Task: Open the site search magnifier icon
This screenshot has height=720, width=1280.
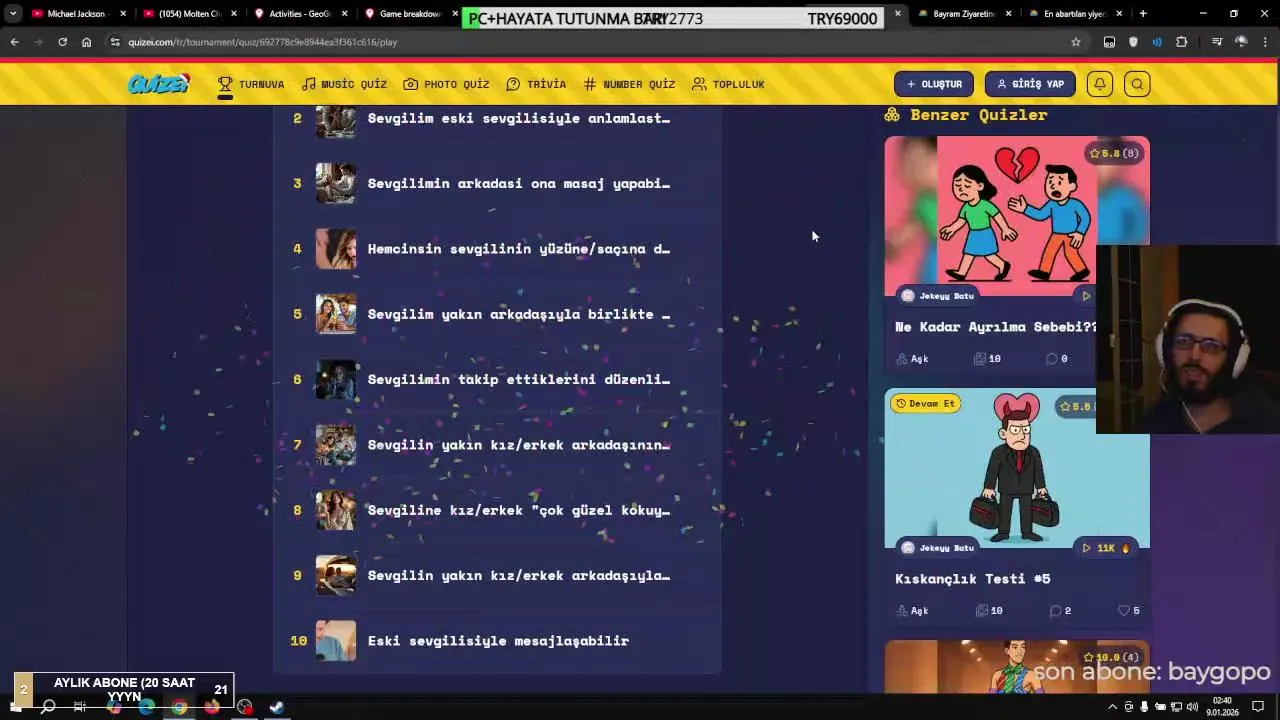Action: [x=1137, y=84]
